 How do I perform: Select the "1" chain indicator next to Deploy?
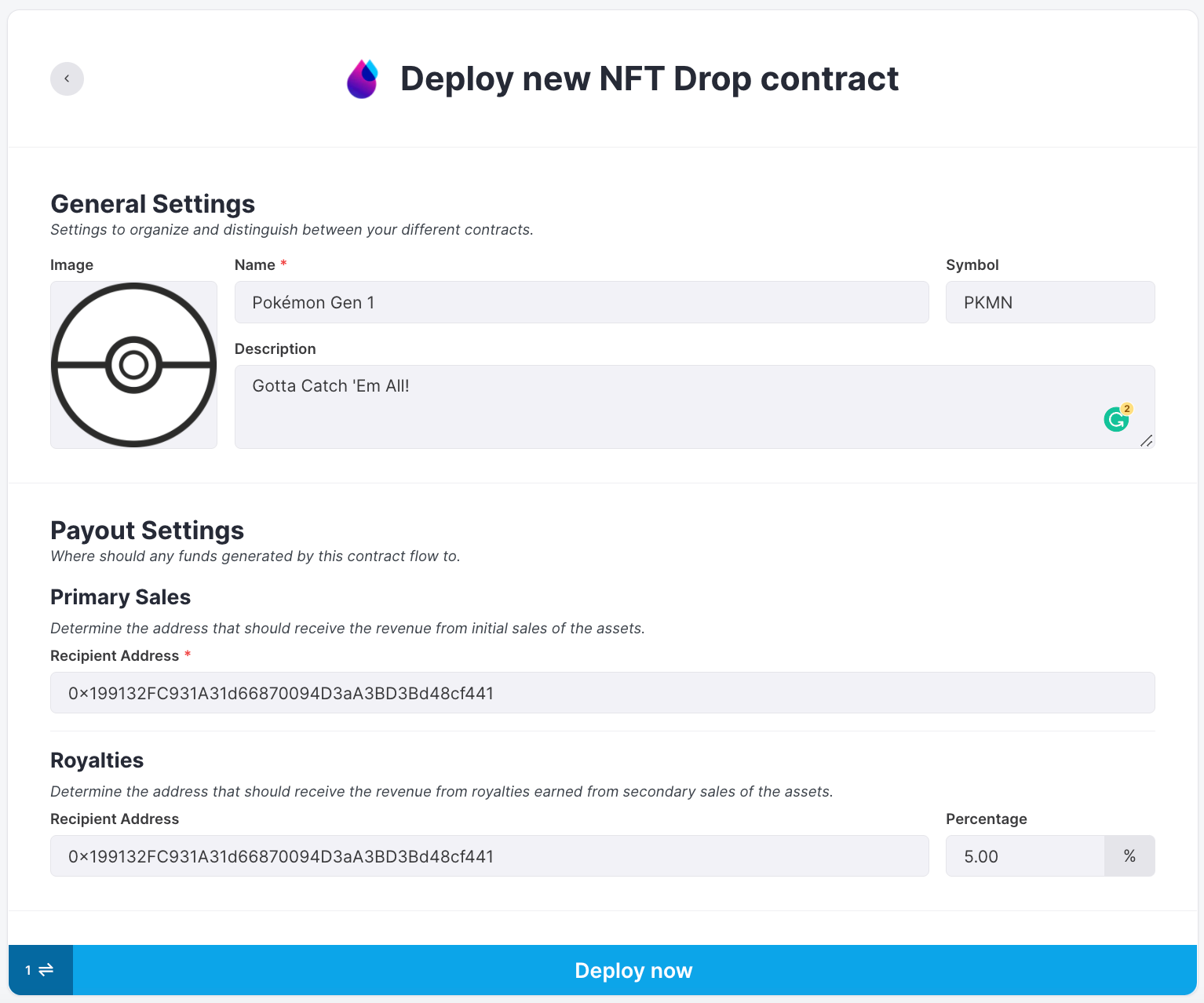point(28,970)
